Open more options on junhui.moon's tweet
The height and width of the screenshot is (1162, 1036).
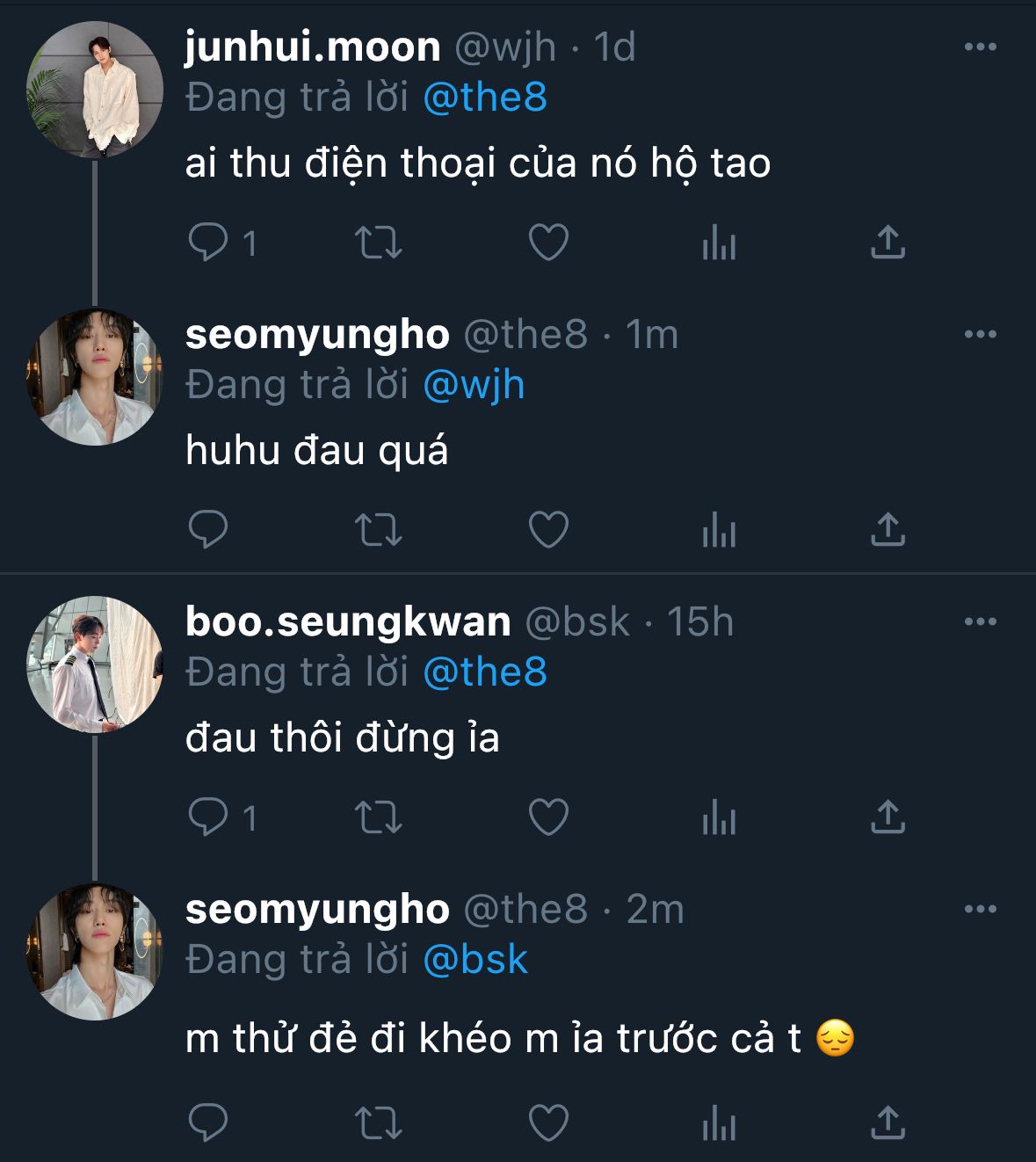coord(980,47)
